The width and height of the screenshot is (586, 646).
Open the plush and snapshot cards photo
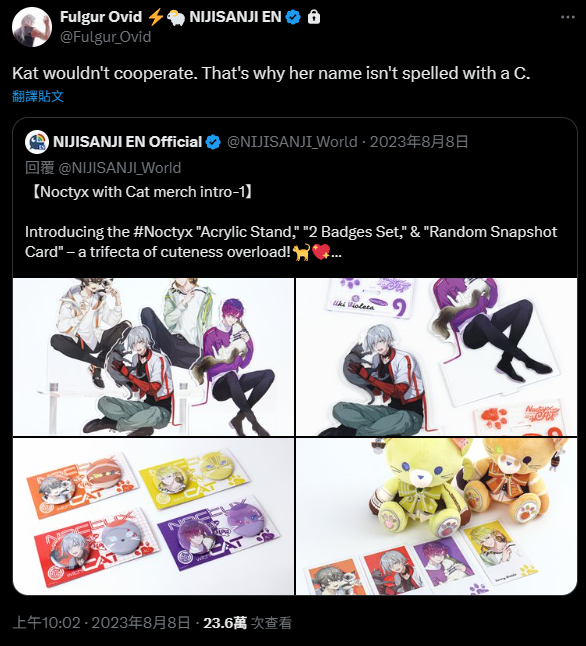point(436,516)
